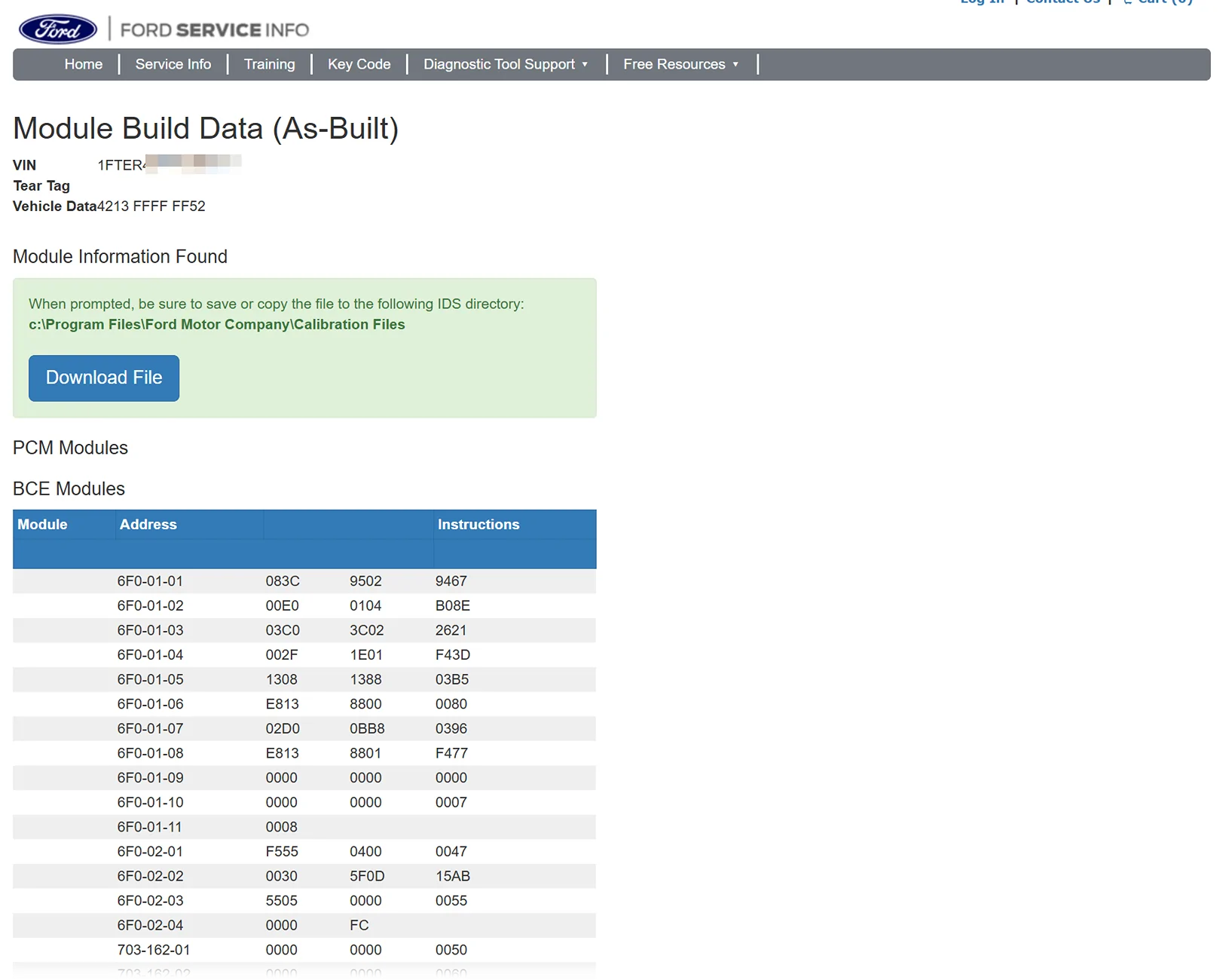Open the Home menu item
1232x980 pixels.
click(x=84, y=64)
